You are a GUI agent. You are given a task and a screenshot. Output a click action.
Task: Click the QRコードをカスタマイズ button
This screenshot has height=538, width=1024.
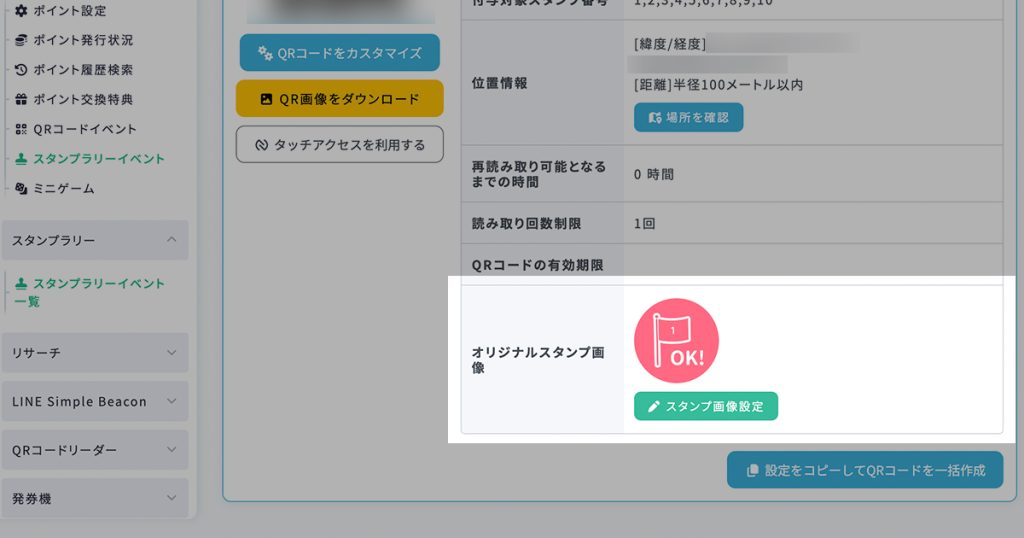click(339, 53)
